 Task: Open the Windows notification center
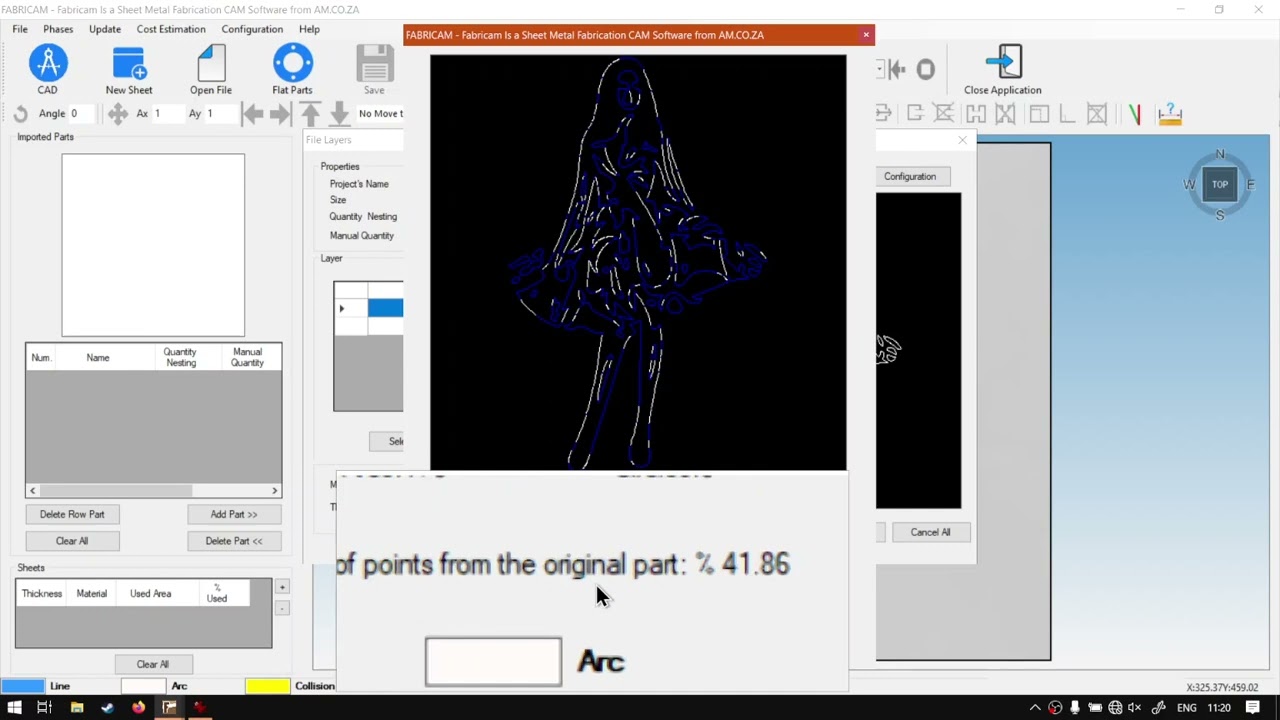pos(1253,707)
